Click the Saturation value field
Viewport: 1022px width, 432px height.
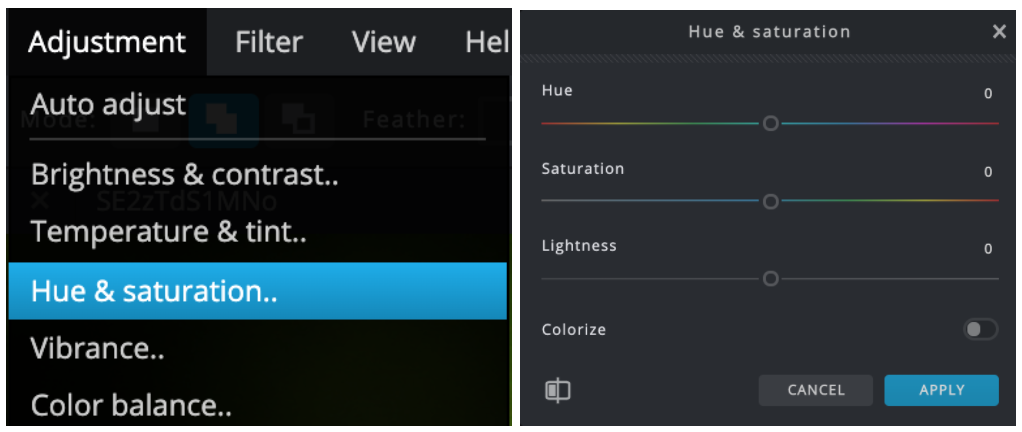(988, 172)
